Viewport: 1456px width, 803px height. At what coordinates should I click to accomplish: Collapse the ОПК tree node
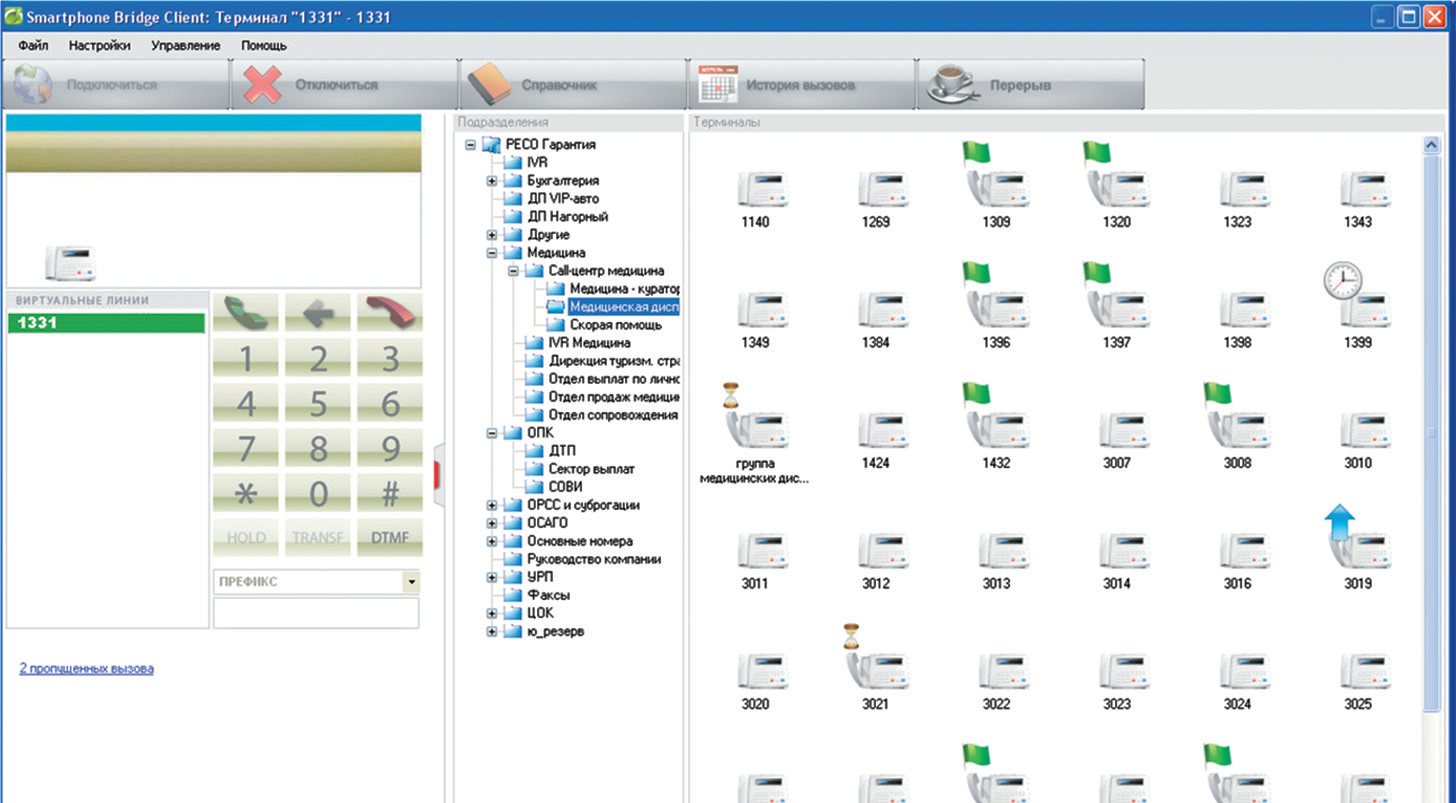[492, 433]
